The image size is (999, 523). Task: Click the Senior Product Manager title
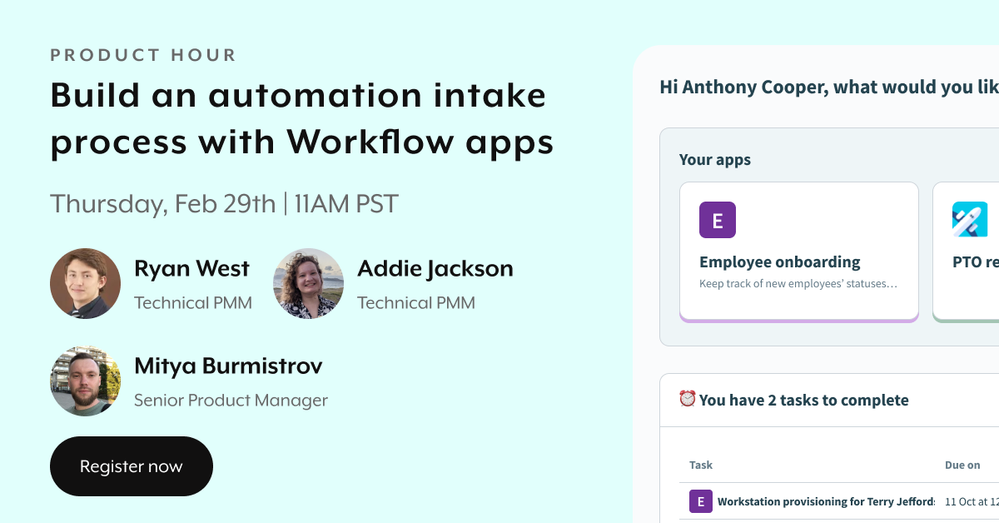(231, 400)
